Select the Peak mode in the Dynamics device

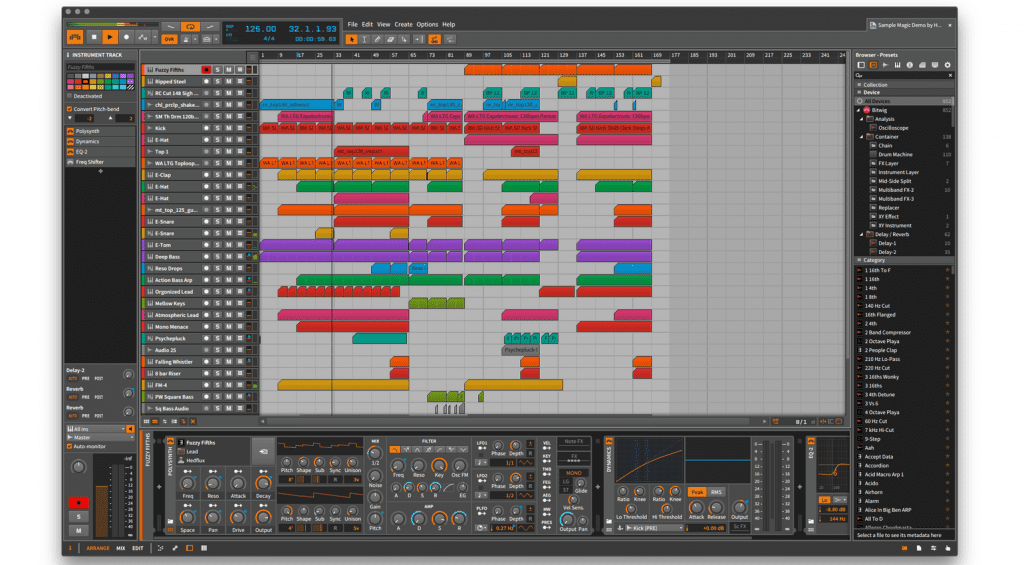point(697,492)
